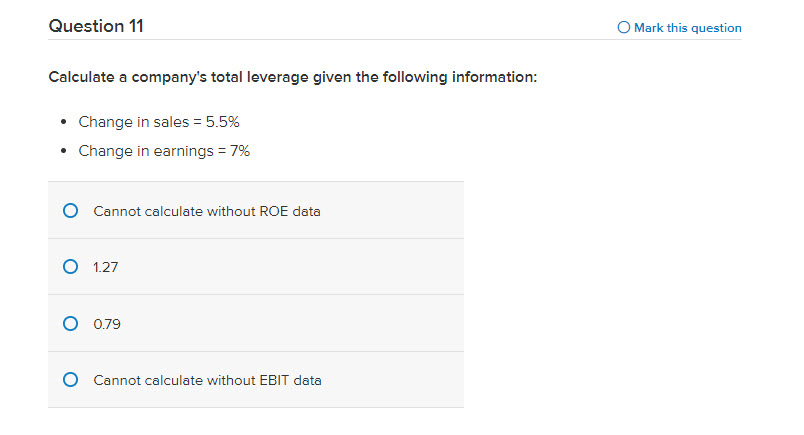Screen dimensions: 804x435
Task: Click the "Cannot calculate without EBIT data" answer label
Action: 207,380
